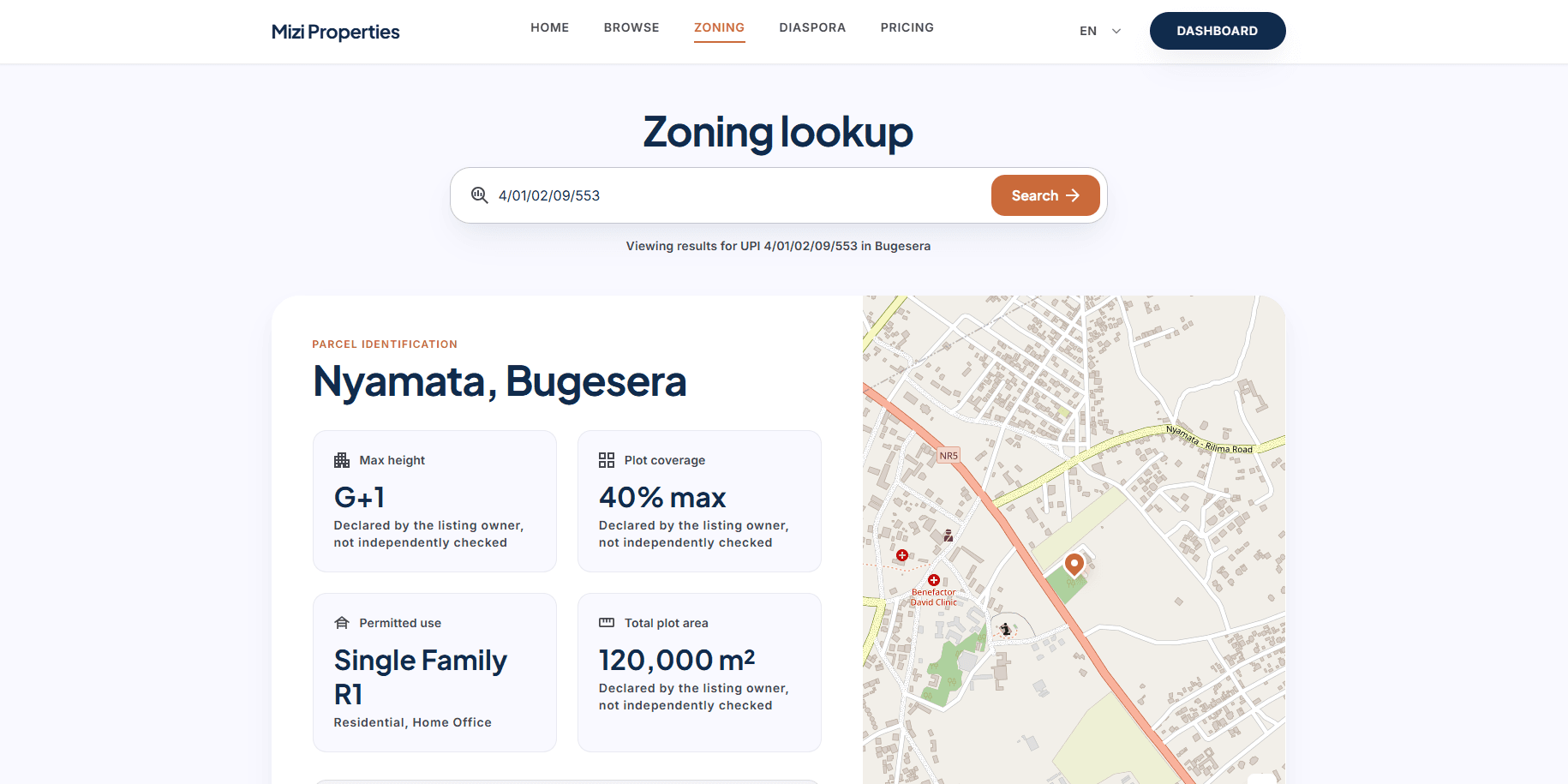The image size is (1568, 784).
Task: Open the EN language dropdown
Action: point(1100,31)
